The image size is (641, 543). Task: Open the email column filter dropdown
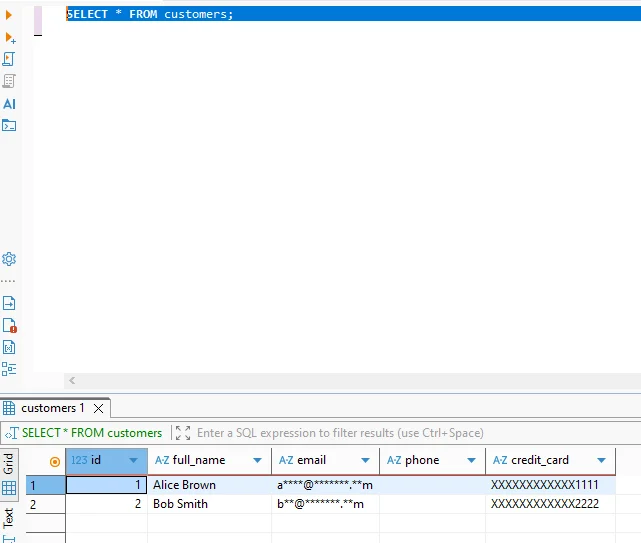click(365, 461)
